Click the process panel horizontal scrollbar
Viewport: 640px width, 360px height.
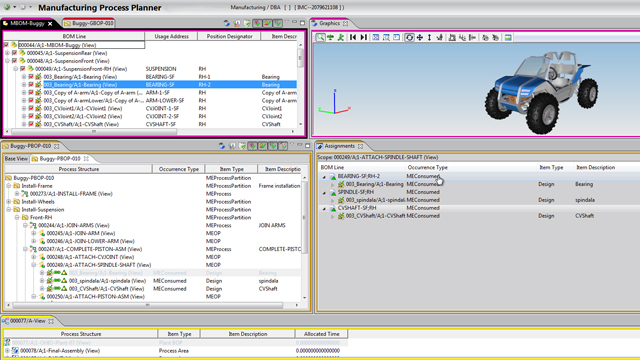pos(148,305)
